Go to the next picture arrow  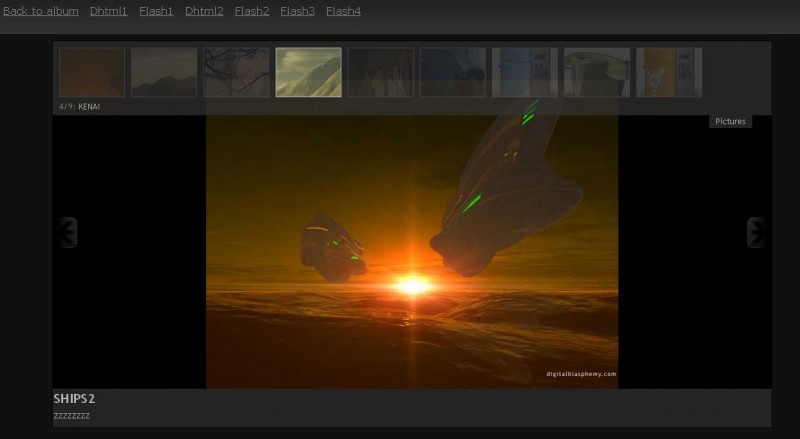[756, 233]
